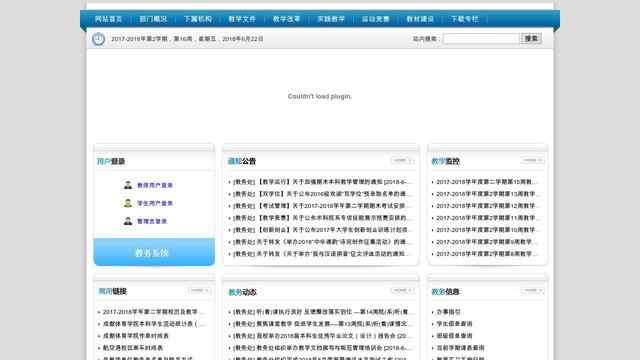Open the 管理员登录 link
Viewport: 640px width, 360px height.
coord(152,221)
